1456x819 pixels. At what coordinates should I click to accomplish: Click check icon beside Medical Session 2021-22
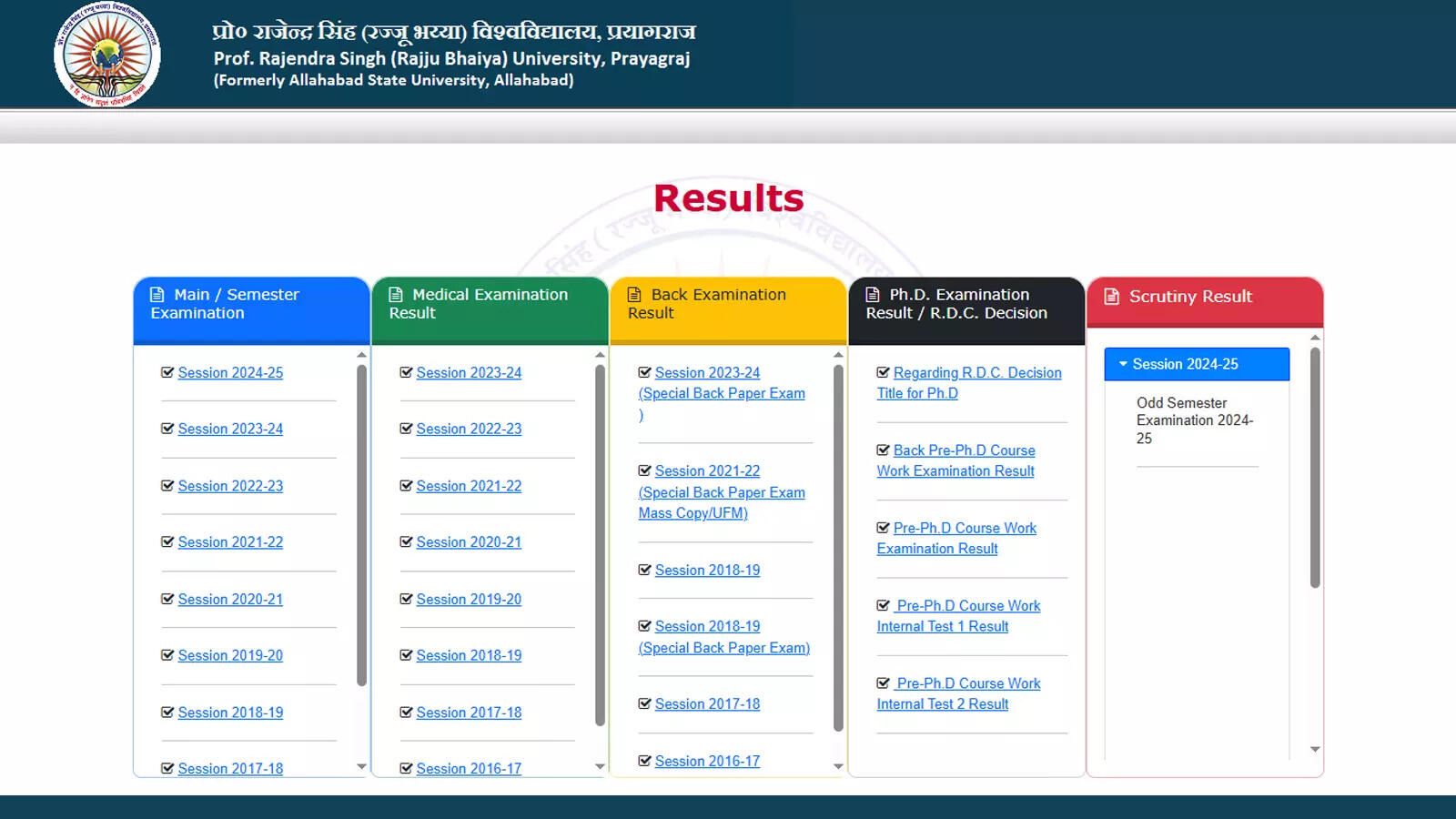tap(406, 486)
